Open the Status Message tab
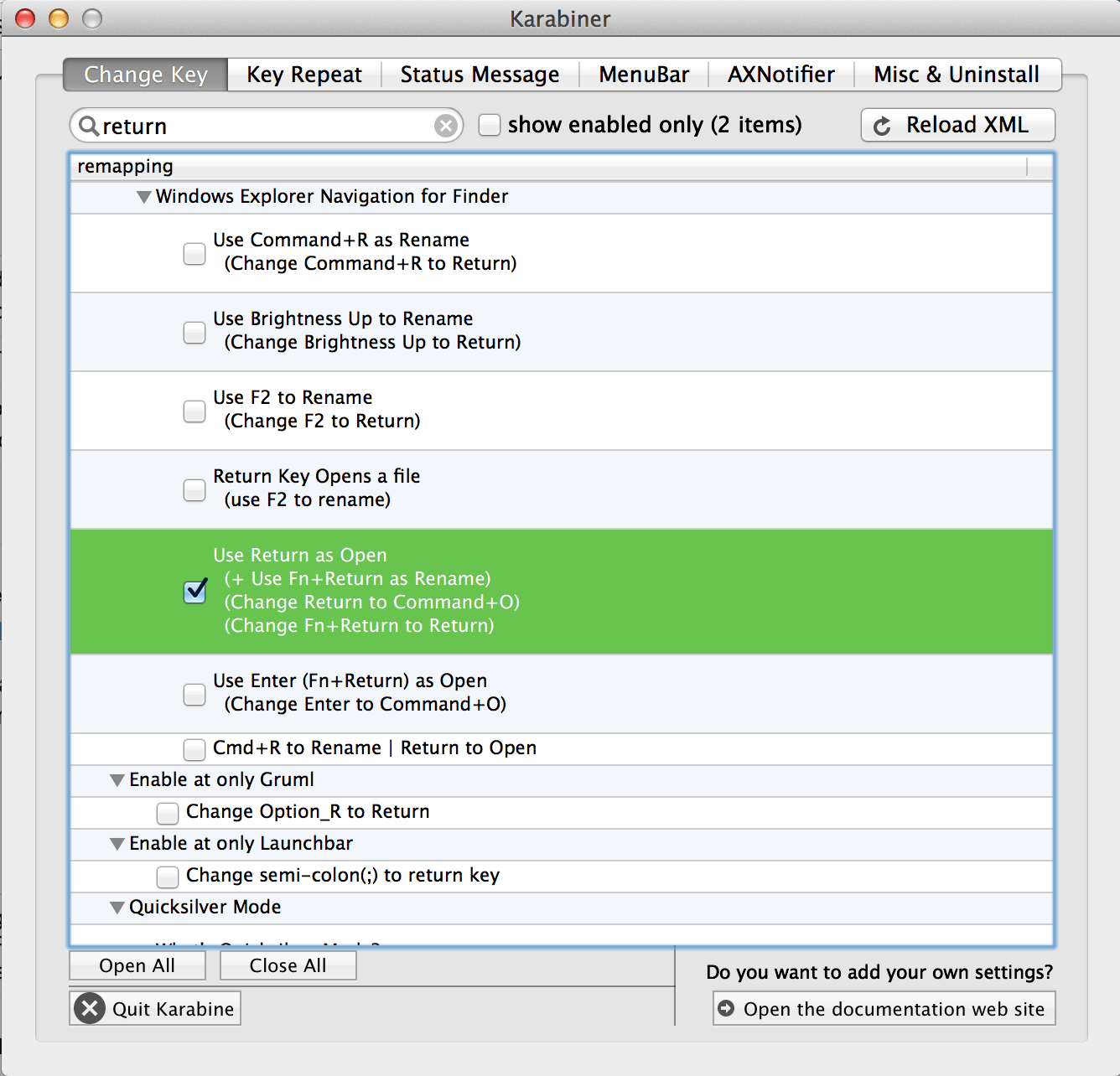This screenshot has width=1120, height=1076. tap(480, 75)
